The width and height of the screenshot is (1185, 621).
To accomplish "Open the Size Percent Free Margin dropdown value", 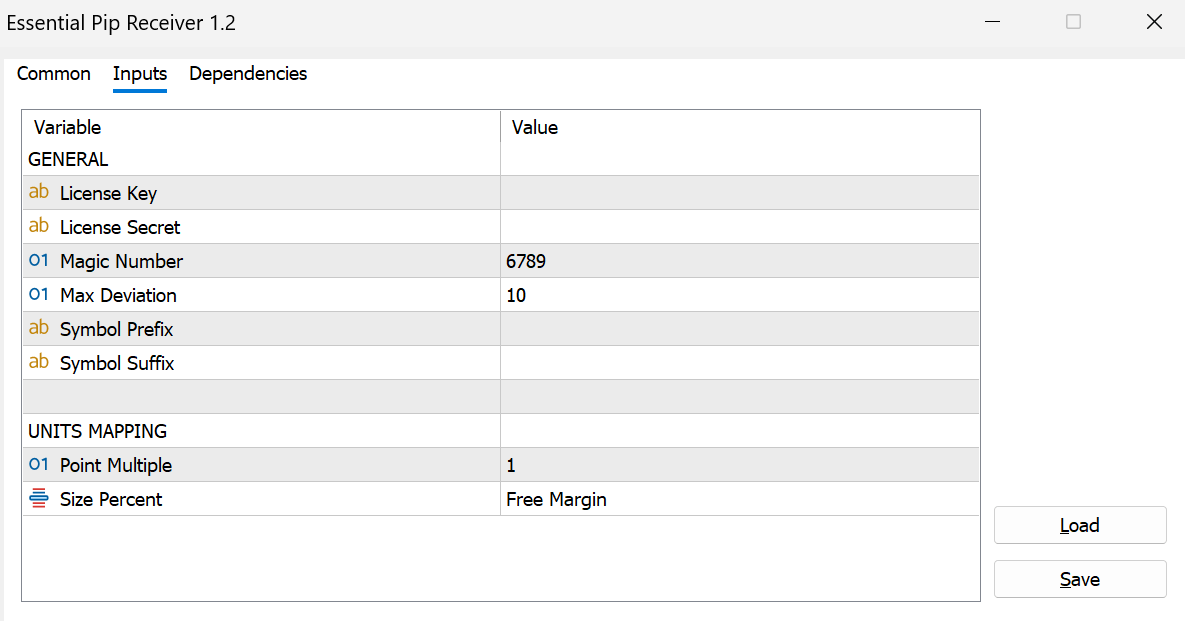I will point(739,499).
